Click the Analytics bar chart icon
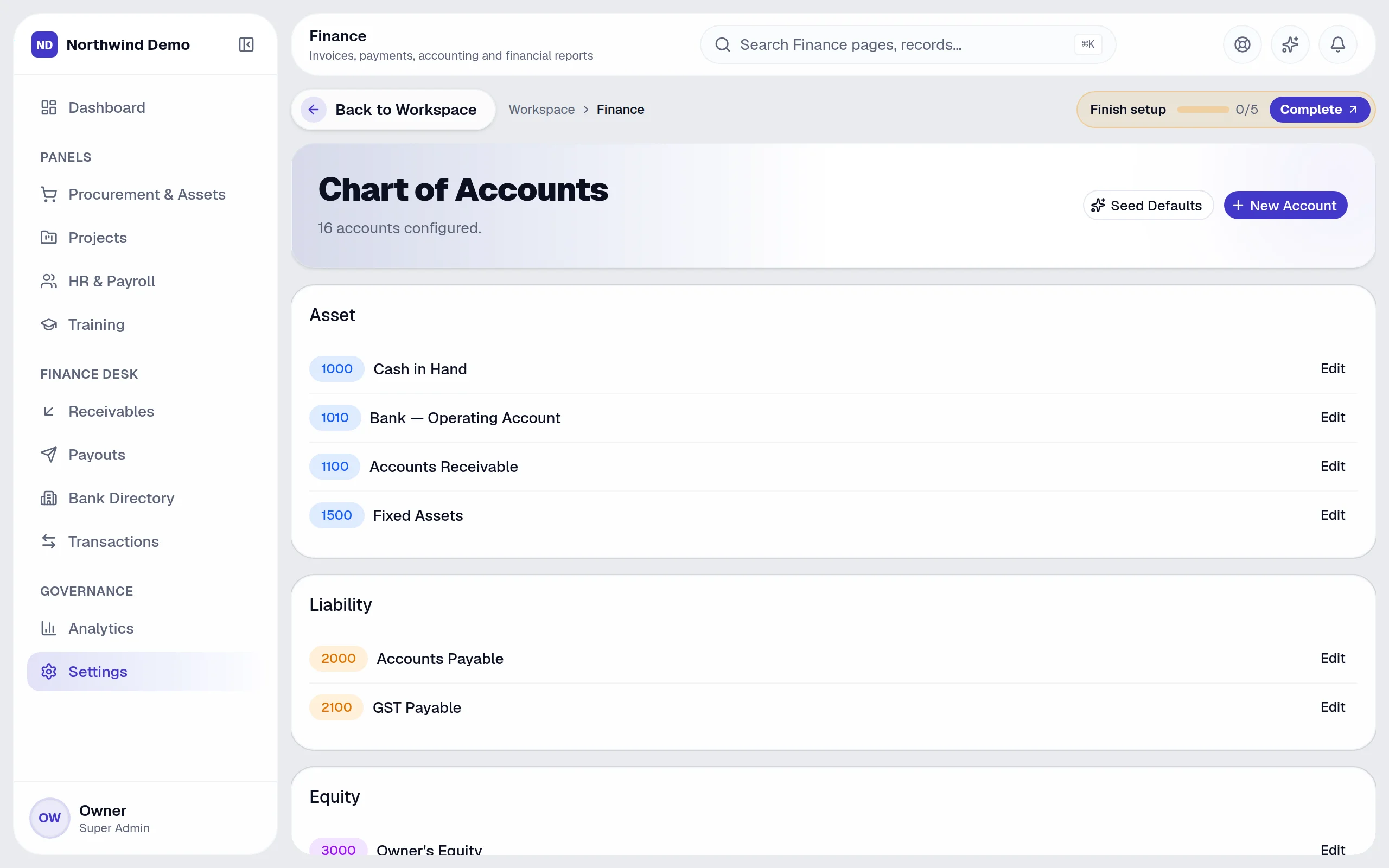 point(49,628)
